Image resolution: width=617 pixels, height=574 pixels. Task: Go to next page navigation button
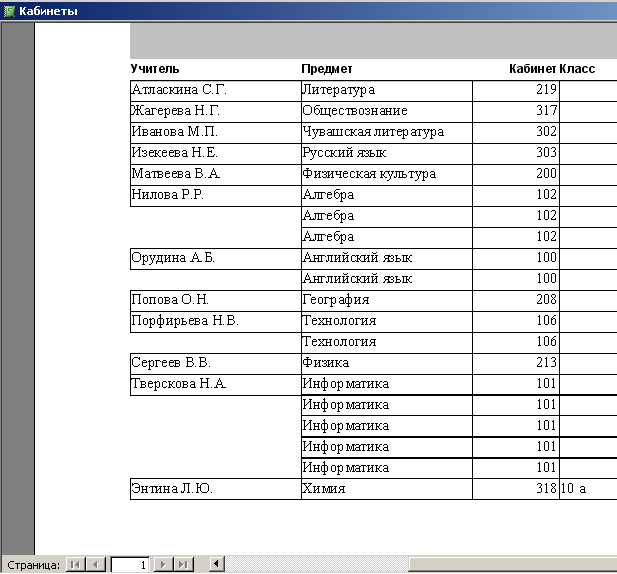click(163, 565)
